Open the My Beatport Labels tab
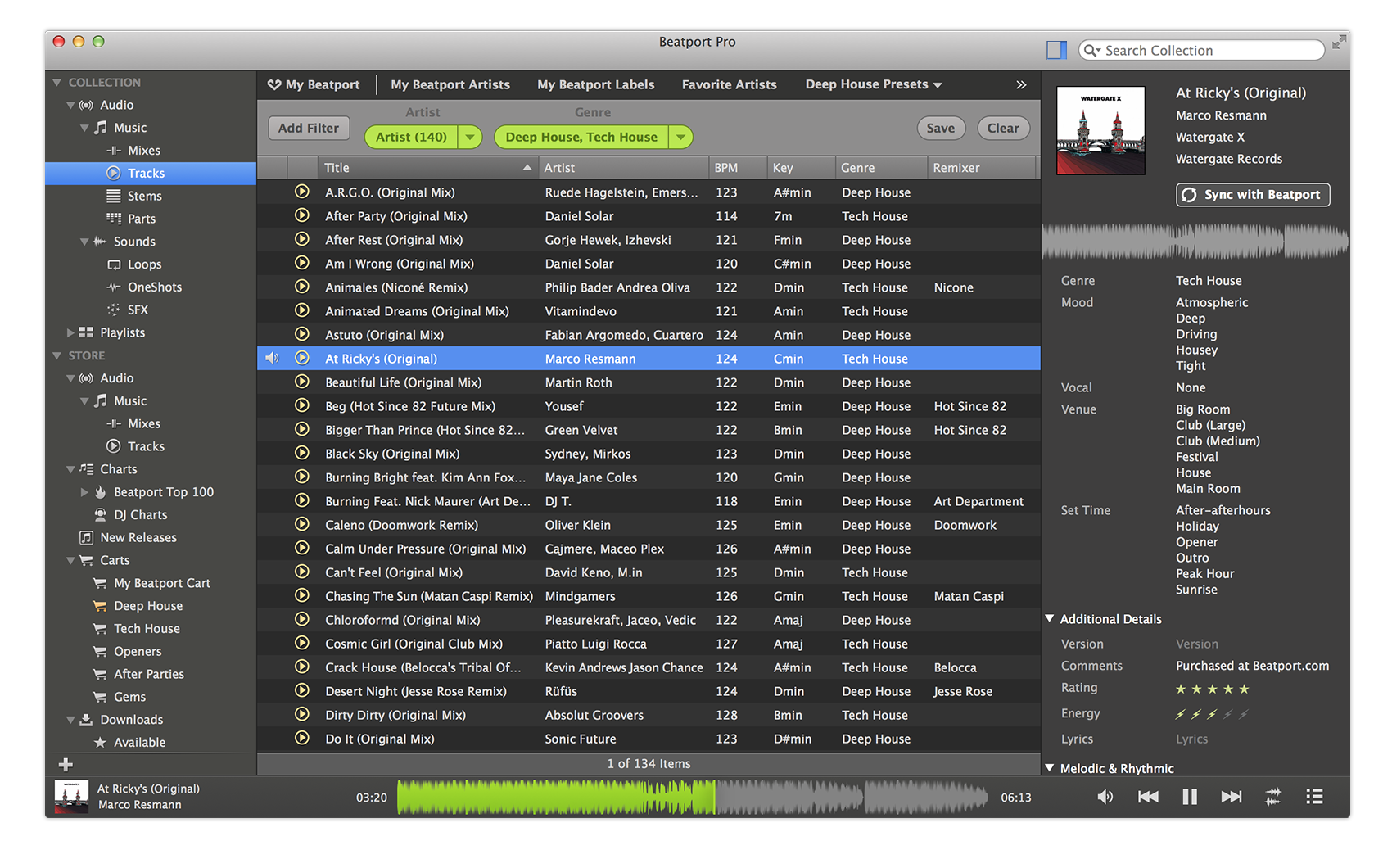Viewport: 1392px width, 868px height. pyautogui.click(x=595, y=84)
